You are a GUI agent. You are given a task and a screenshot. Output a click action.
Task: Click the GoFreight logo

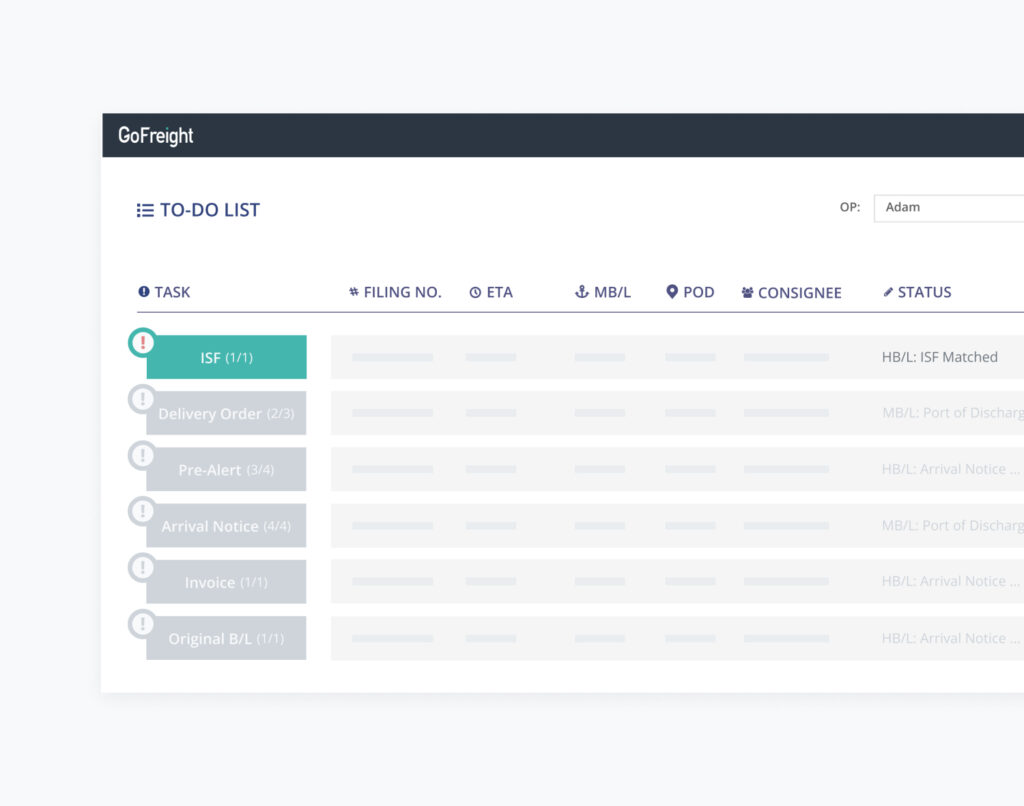tap(156, 136)
